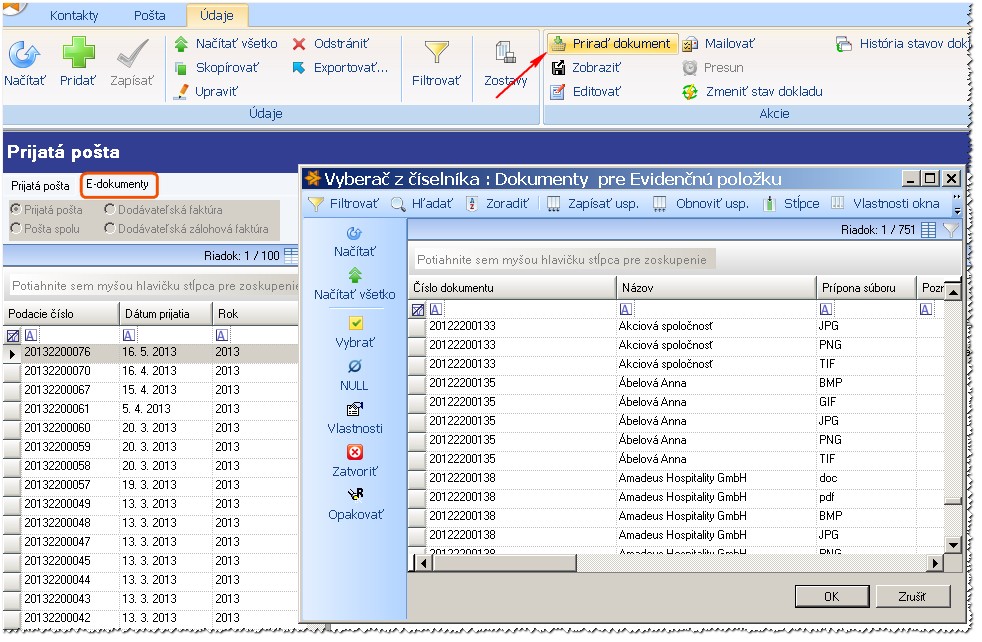Select Dodávateľská zálohová faktúra radio button
Image resolution: width=982 pixels, height=642 pixels.
tap(110, 229)
